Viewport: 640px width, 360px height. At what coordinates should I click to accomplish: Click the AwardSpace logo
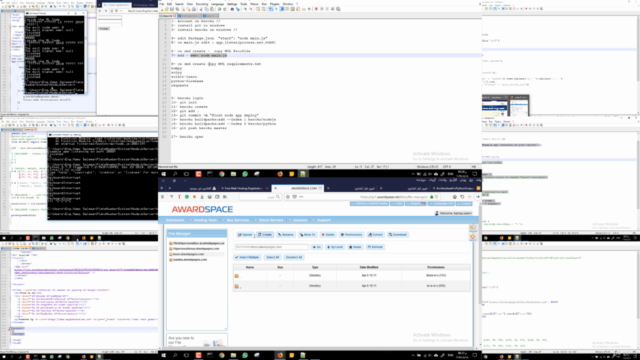(202, 209)
